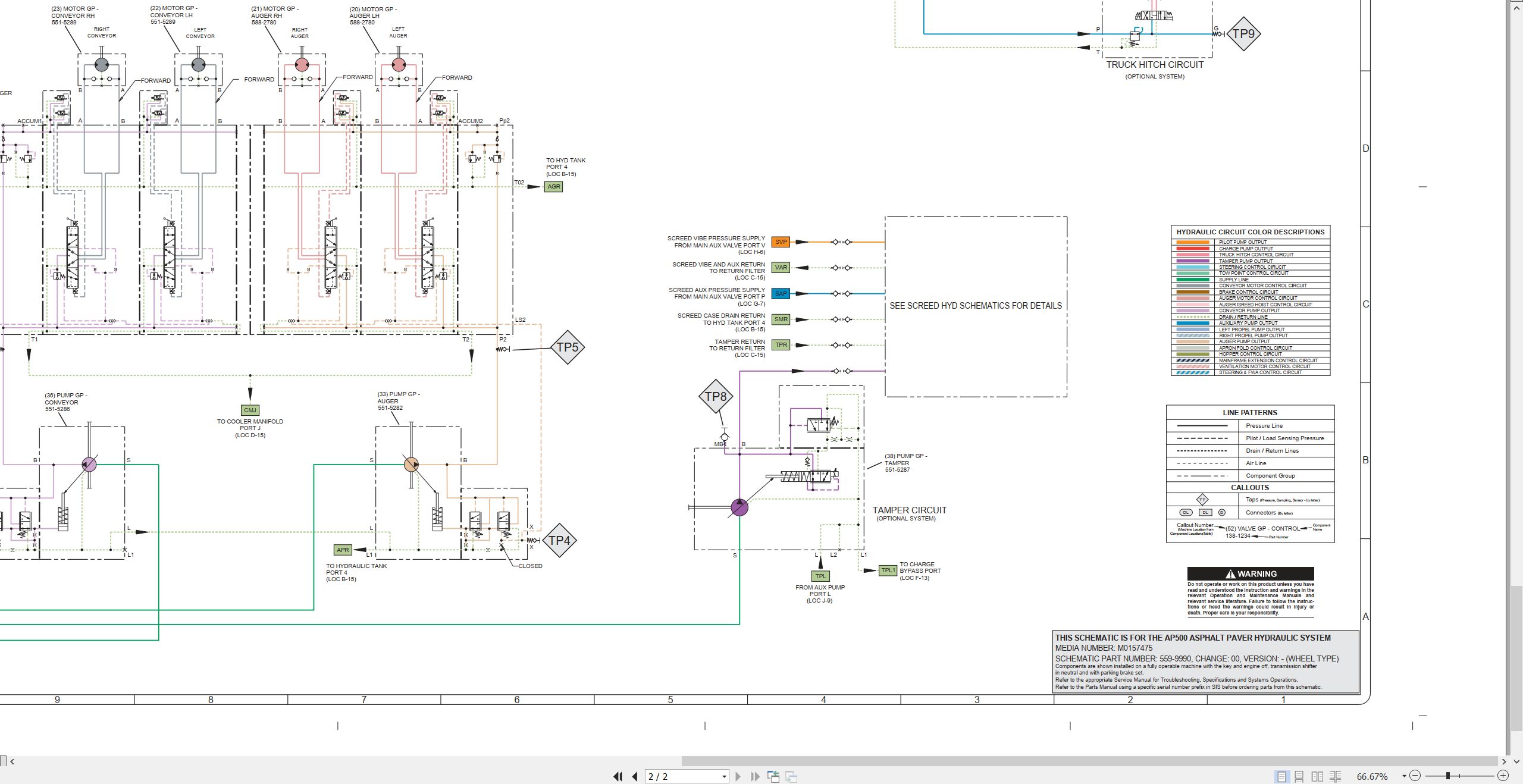Click HYDRAULIC CIRCUIT COLOR DESCRIPTIONS heading
Image resolution: width=1523 pixels, height=784 pixels.
point(1251,232)
